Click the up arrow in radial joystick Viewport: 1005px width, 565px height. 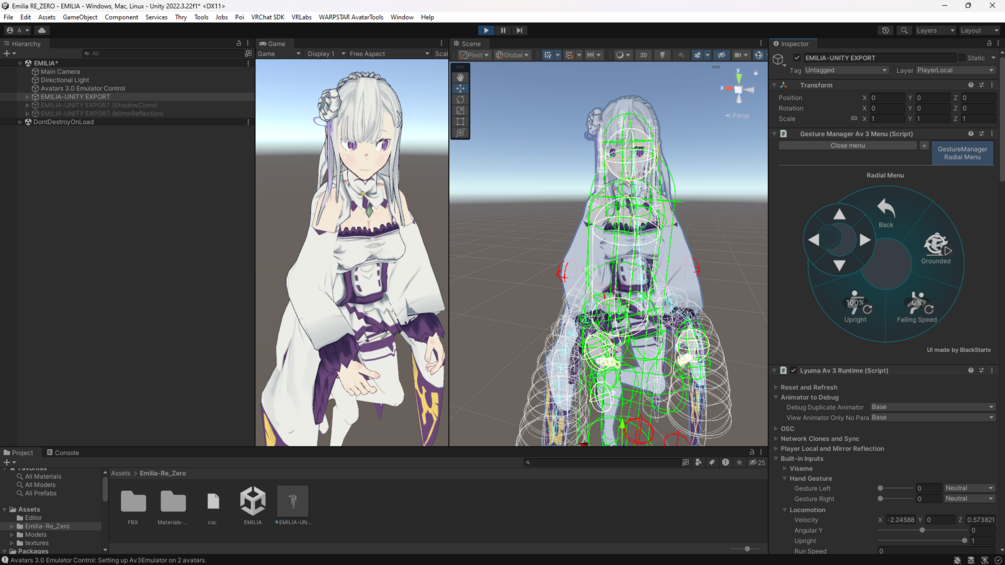[839, 215]
